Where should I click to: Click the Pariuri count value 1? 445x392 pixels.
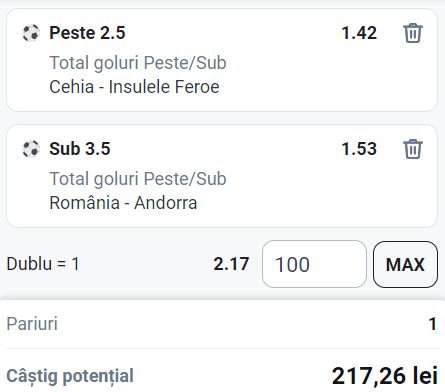coord(433,324)
